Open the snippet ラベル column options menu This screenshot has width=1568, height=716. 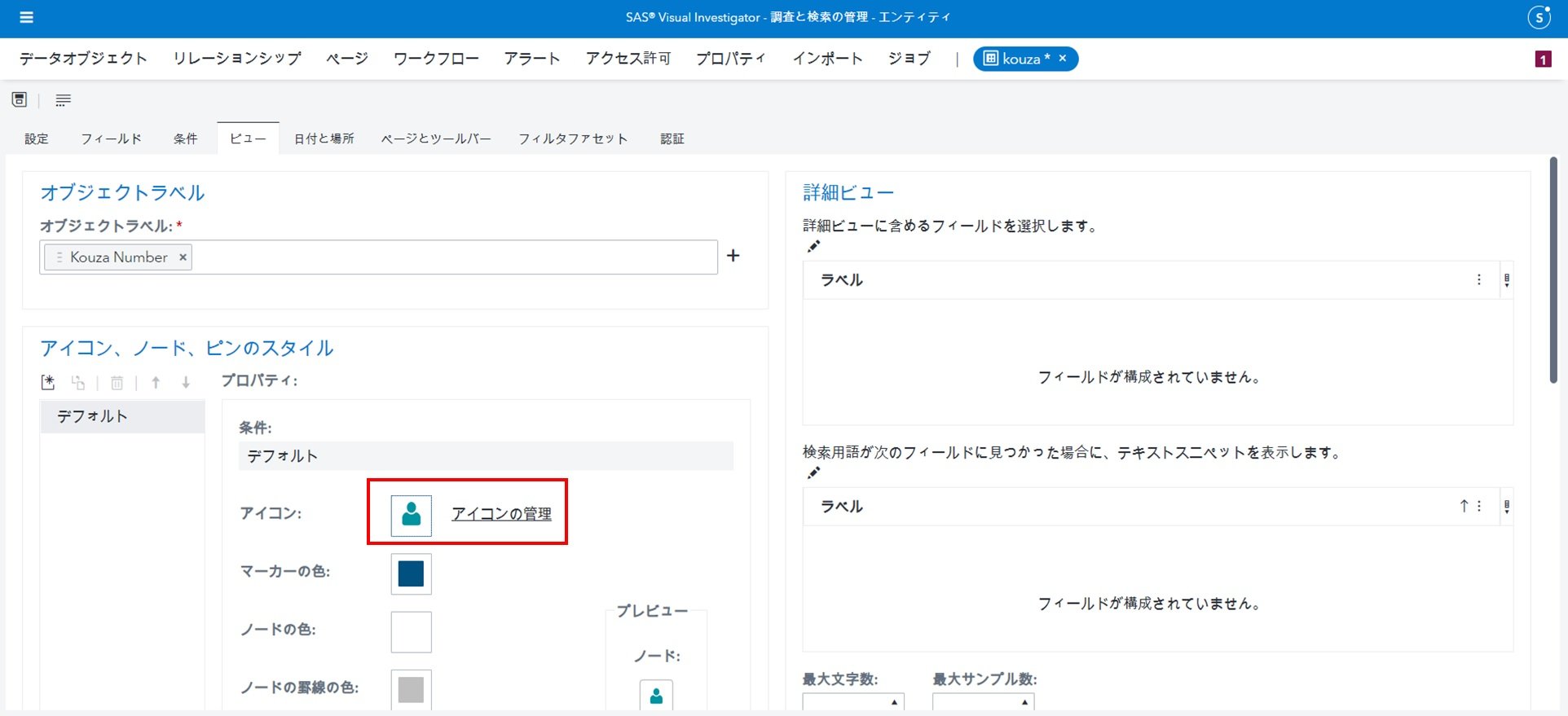pos(1479,506)
